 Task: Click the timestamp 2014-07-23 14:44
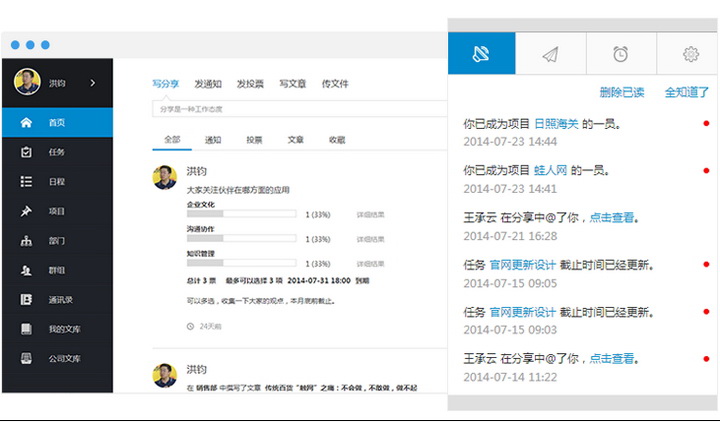pyautogui.click(x=510, y=141)
